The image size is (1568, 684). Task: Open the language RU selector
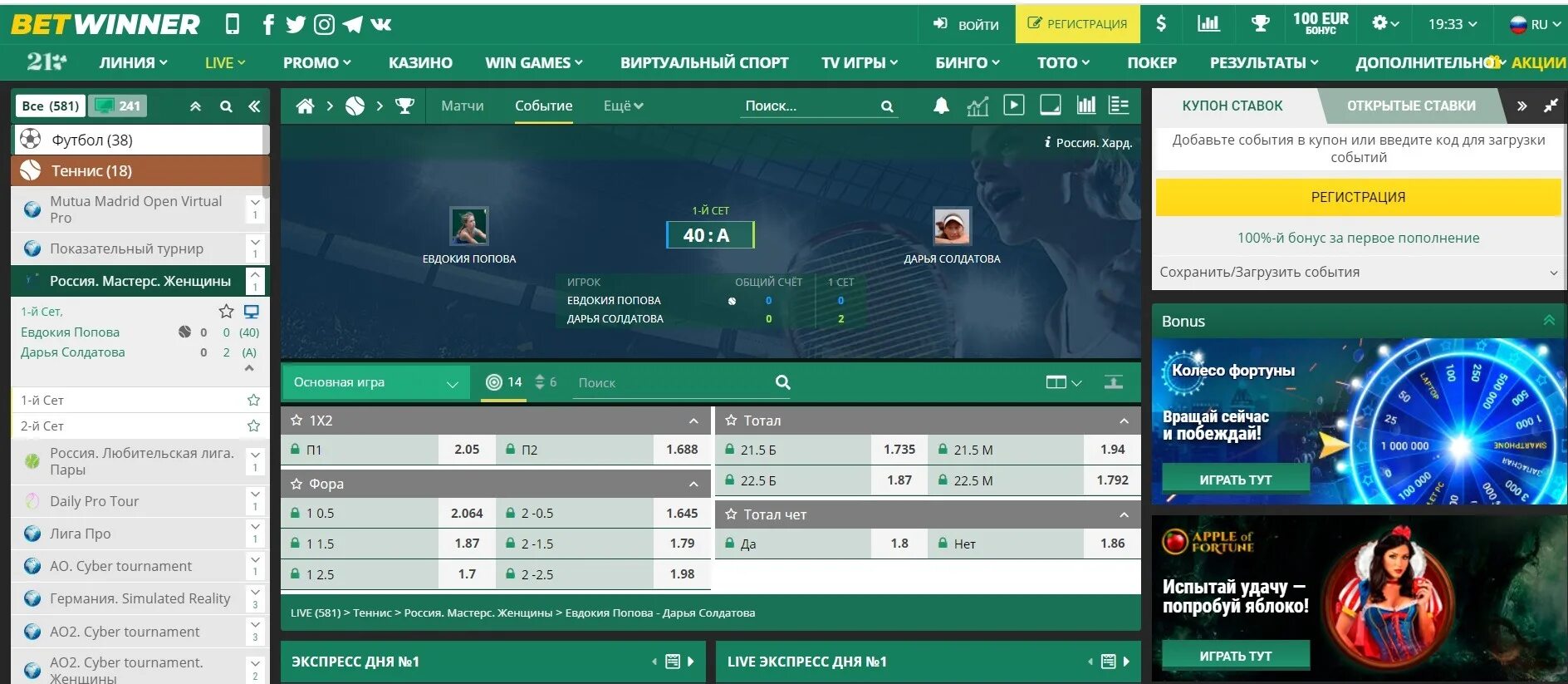point(1535,24)
